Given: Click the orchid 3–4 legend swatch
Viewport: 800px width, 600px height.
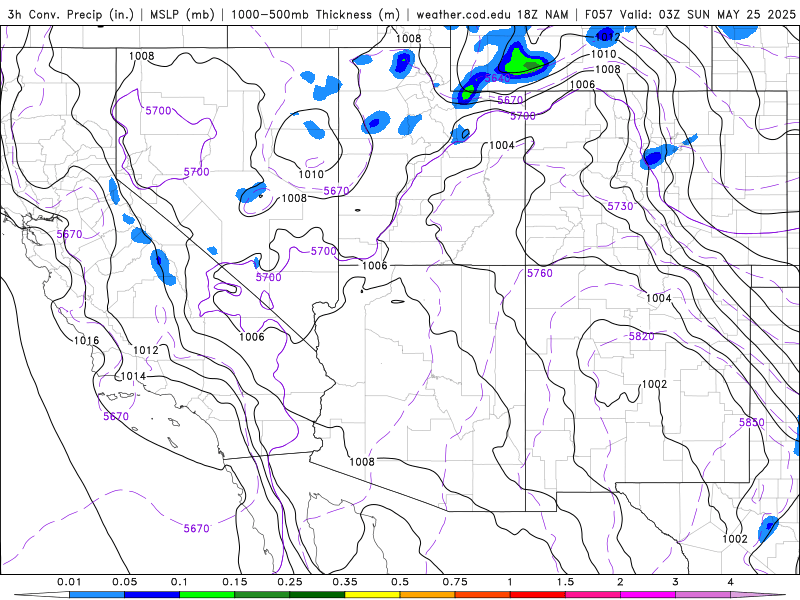Looking at the screenshot, I should pyautogui.click(x=703, y=595).
